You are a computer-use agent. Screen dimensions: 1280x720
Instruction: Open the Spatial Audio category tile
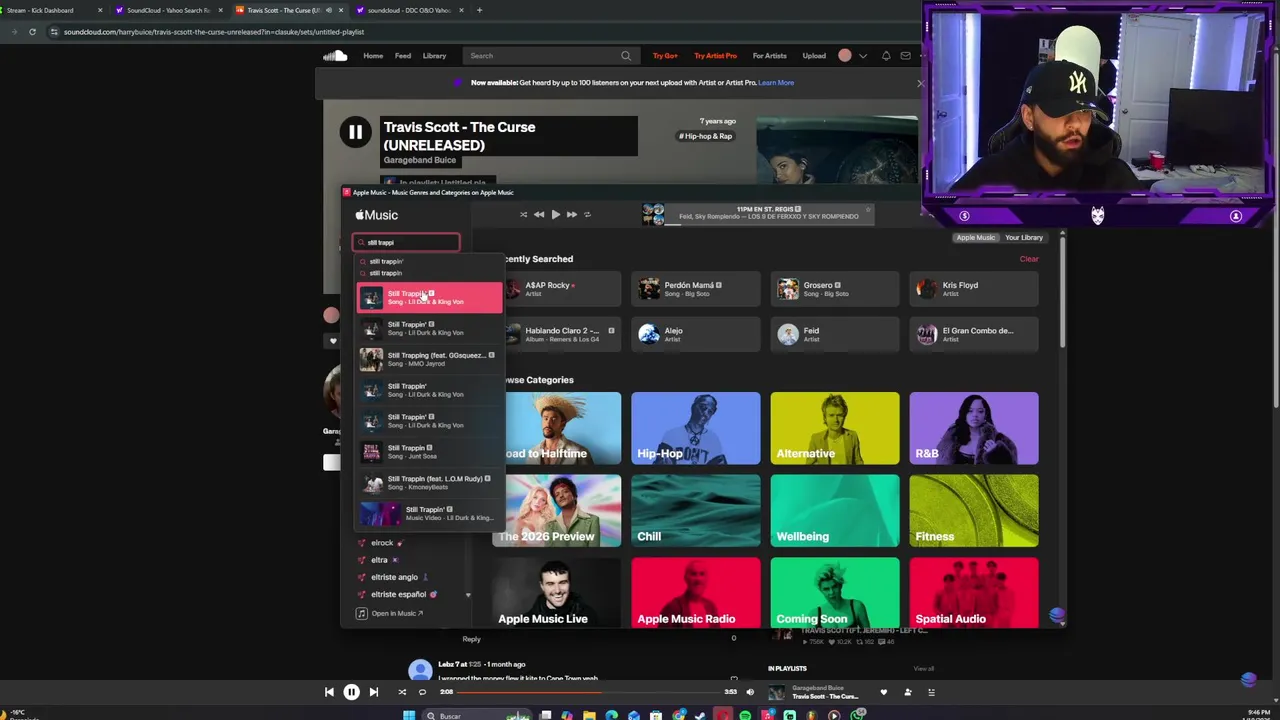click(x=974, y=593)
